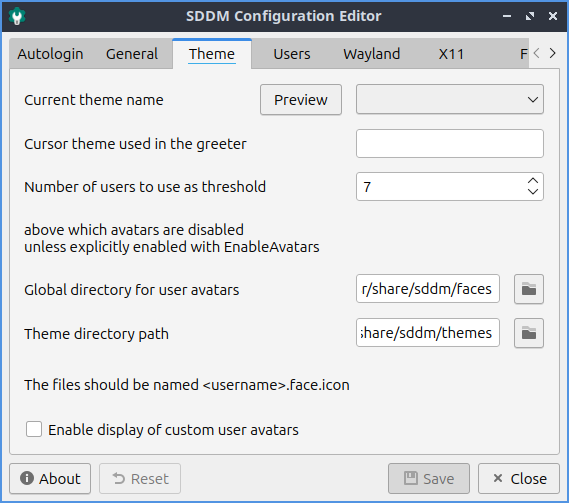
Task: Preview the current theme
Action: [301, 100]
